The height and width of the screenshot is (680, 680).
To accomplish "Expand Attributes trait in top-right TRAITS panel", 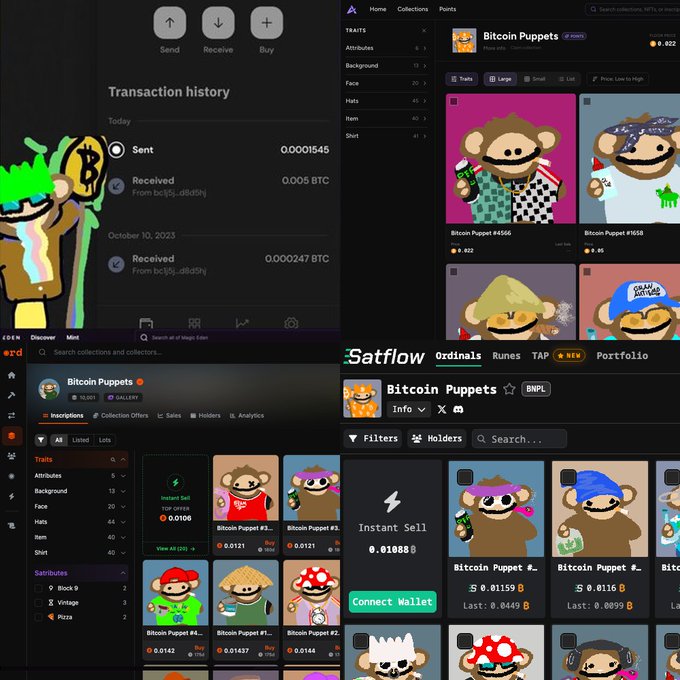I will point(386,48).
